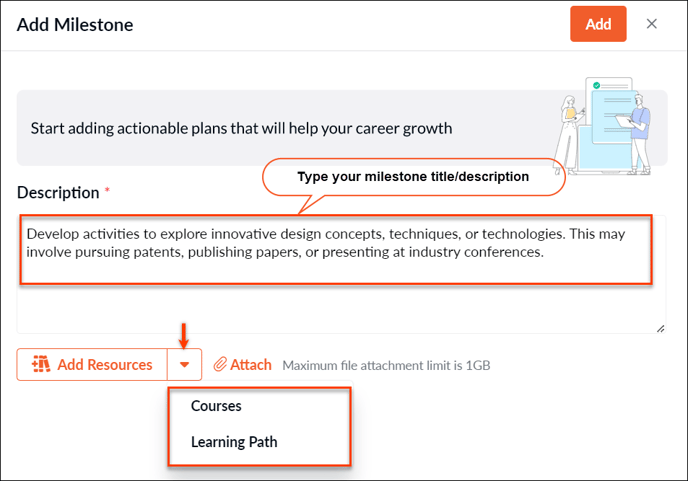688x481 pixels.
Task: Select Courses from the resources menu
Action: tap(216, 406)
